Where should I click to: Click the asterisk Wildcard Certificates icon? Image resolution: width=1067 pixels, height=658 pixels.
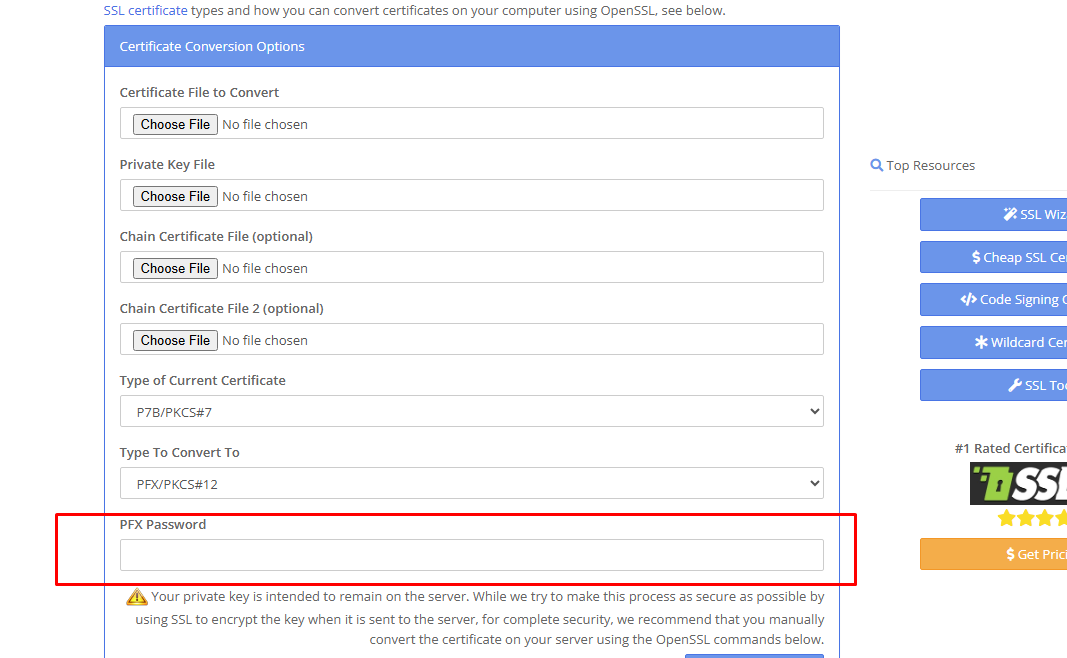coord(981,342)
